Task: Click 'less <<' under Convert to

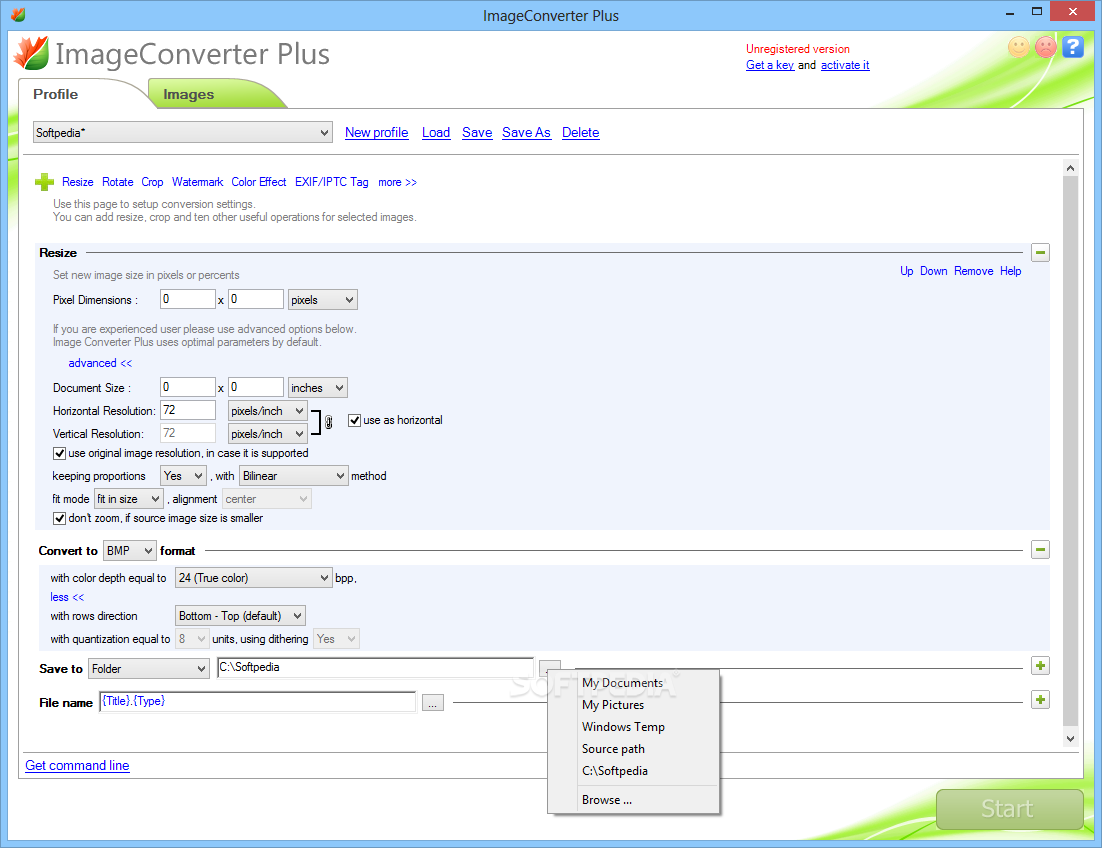Action: 67,597
